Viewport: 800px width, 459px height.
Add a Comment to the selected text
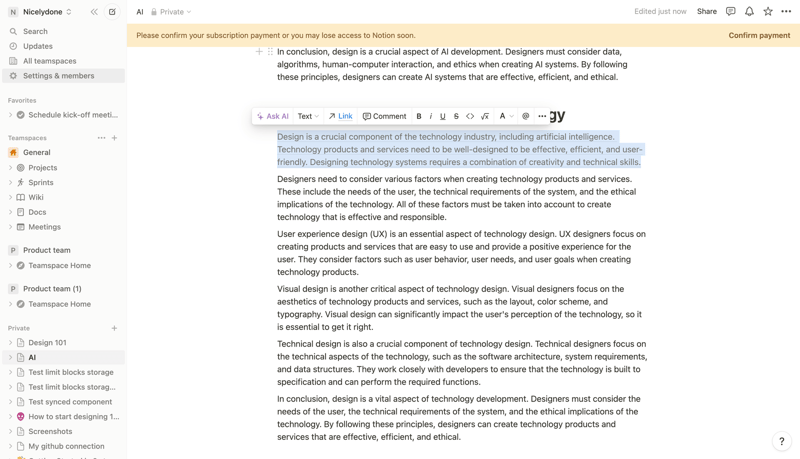[384, 116]
